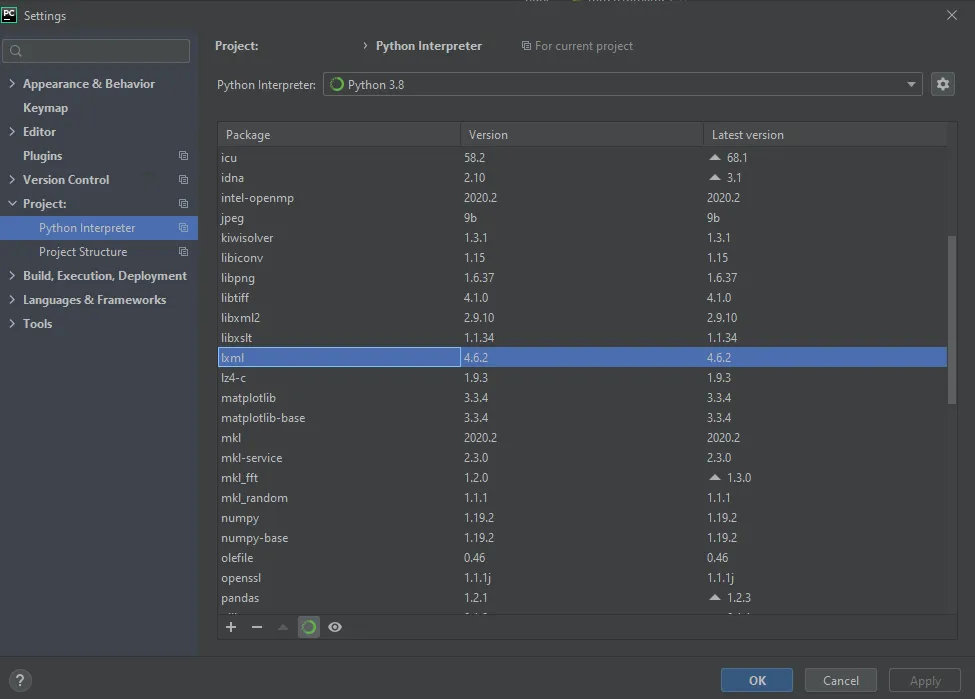This screenshot has height=699, width=975.
Task: Select the matplotlib package row
Action: [583, 397]
